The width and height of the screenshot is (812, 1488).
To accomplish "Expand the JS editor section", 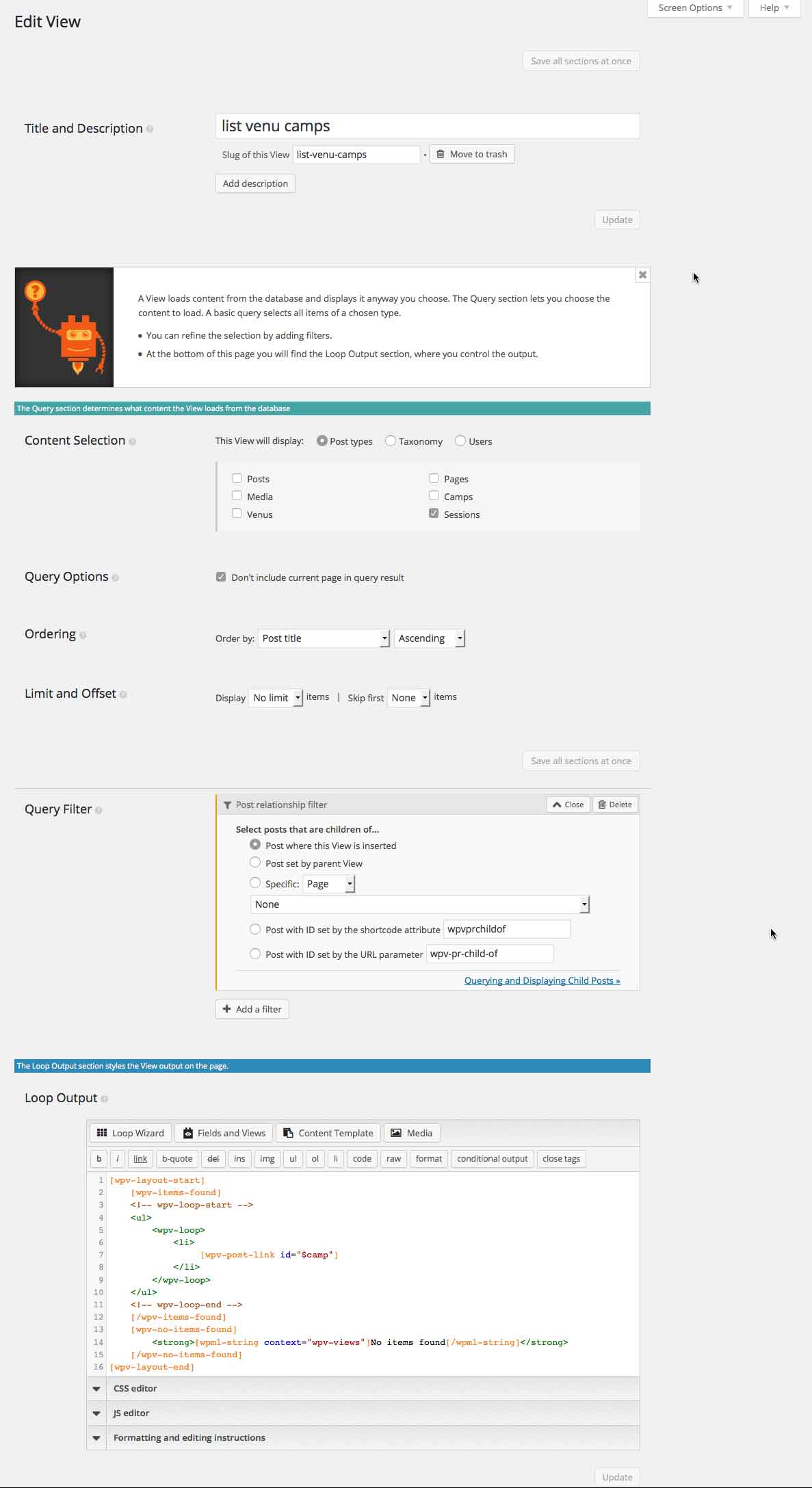I will (363, 1413).
